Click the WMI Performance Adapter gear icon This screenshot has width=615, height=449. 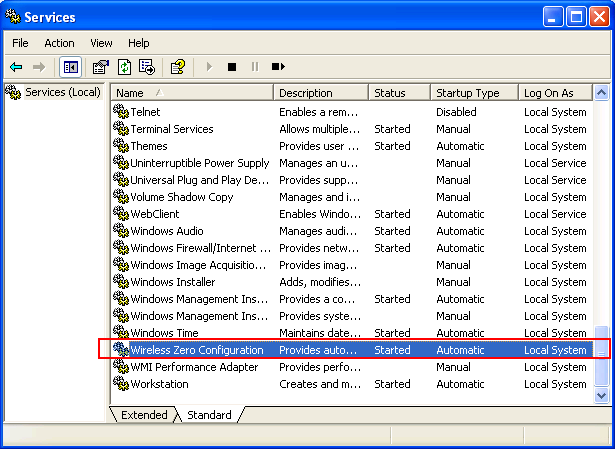pos(121,366)
